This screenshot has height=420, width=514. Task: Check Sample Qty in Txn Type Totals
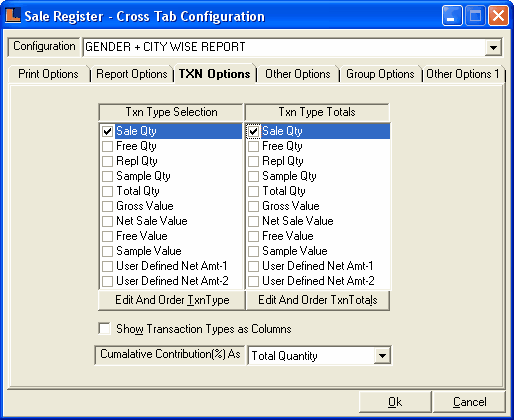tap(253, 176)
